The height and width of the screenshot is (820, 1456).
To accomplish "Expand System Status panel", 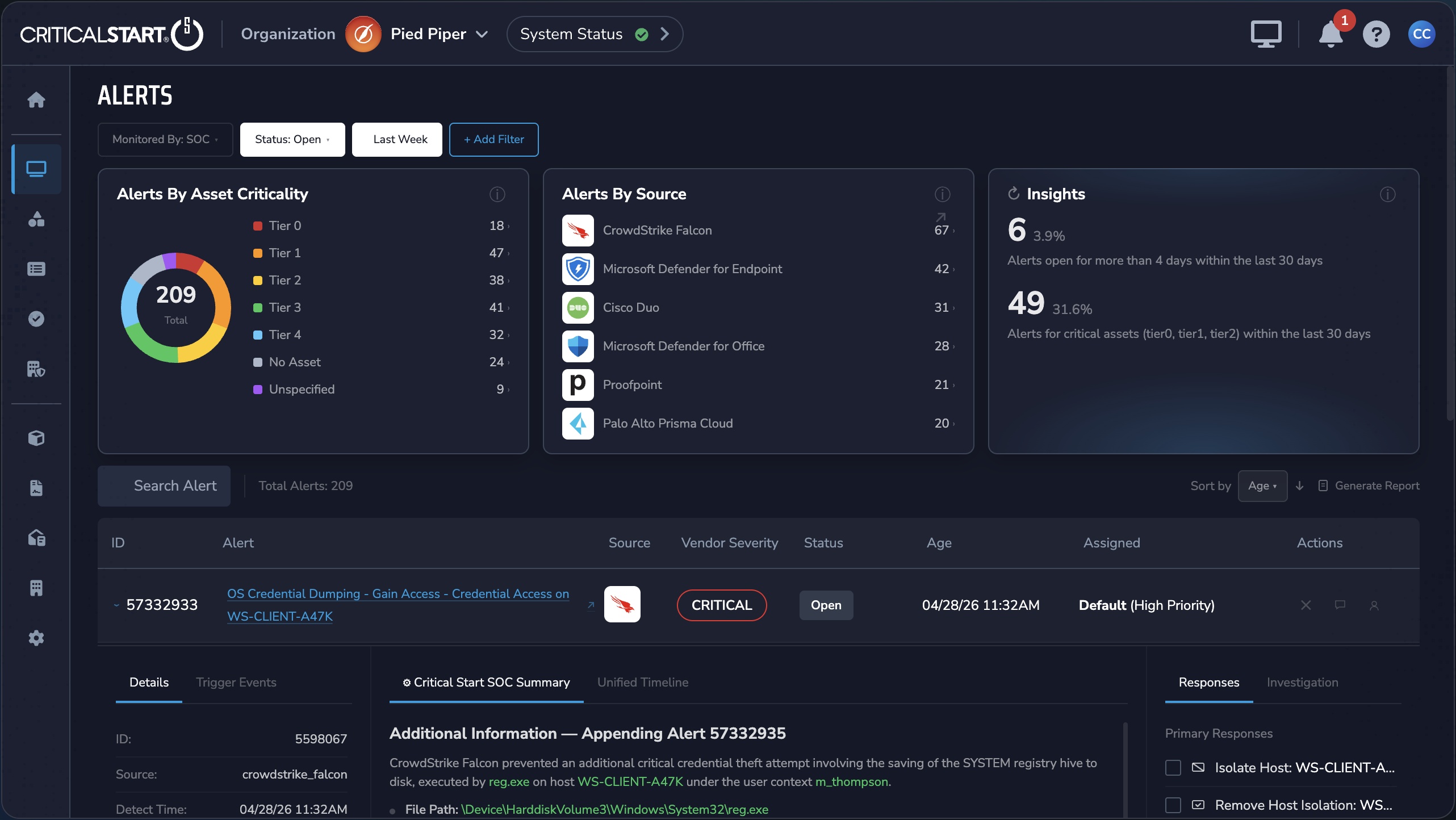I will (x=595, y=34).
